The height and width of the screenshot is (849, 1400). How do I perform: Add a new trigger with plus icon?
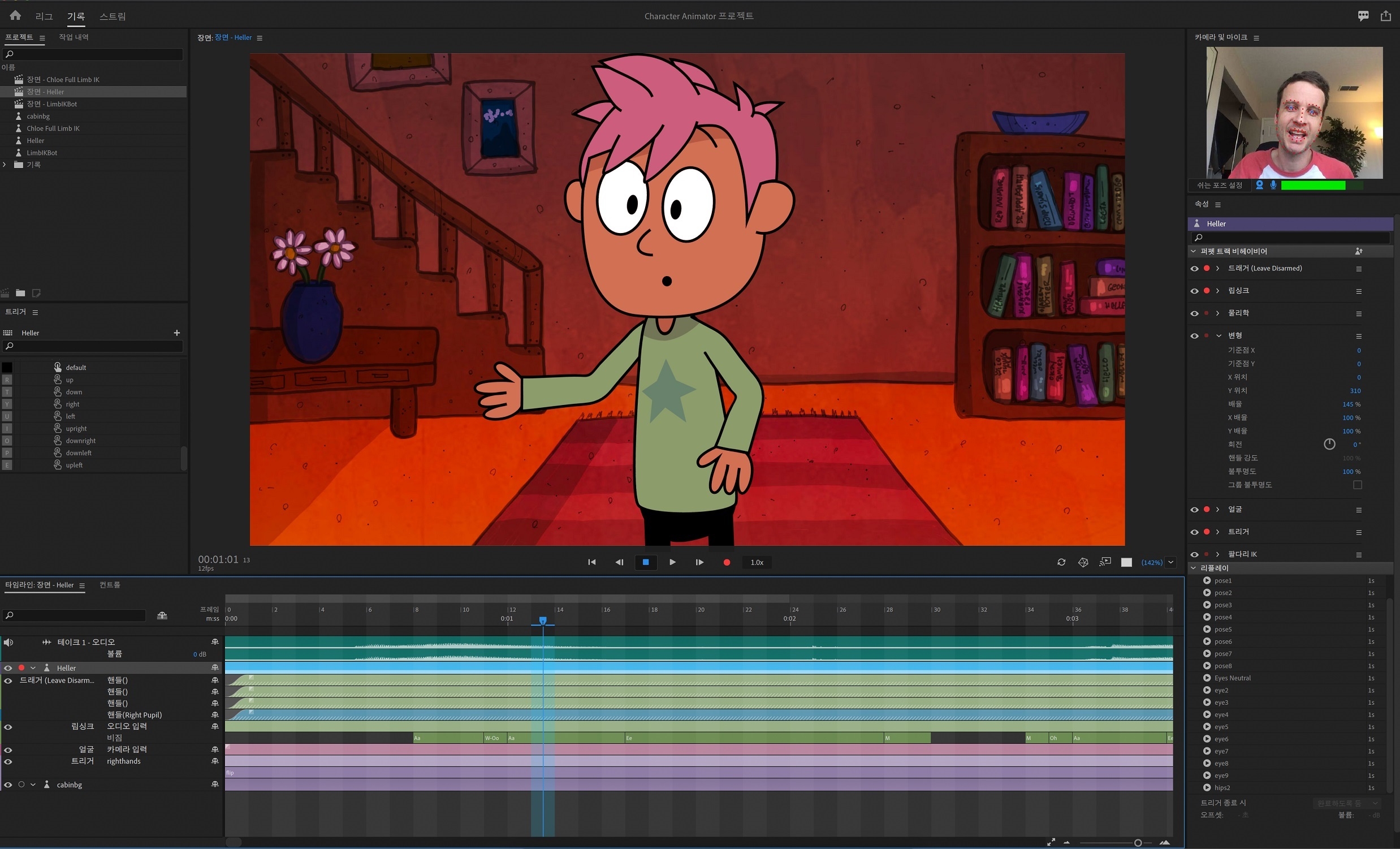[x=177, y=333]
